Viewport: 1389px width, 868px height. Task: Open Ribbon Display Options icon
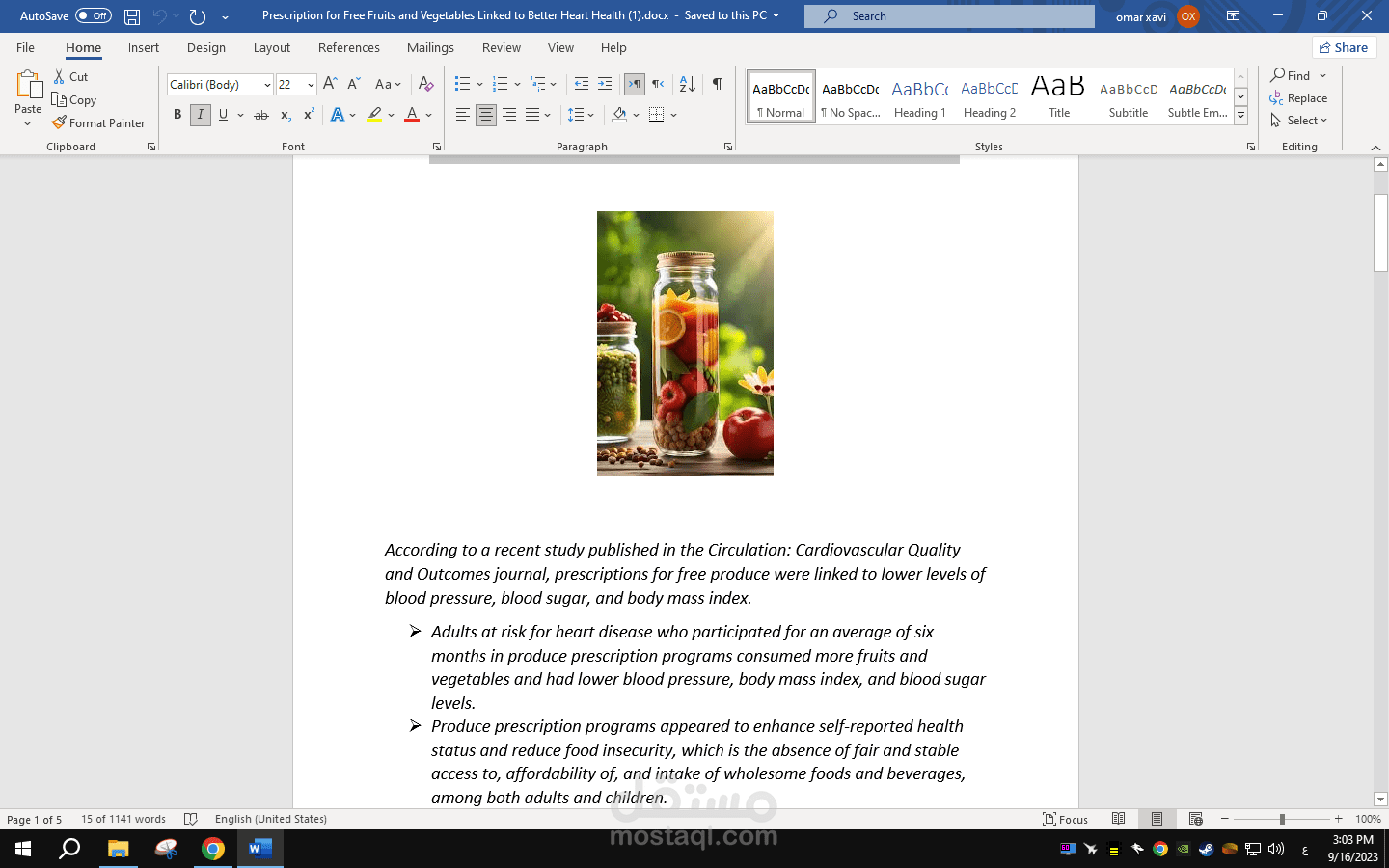tap(1233, 16)
